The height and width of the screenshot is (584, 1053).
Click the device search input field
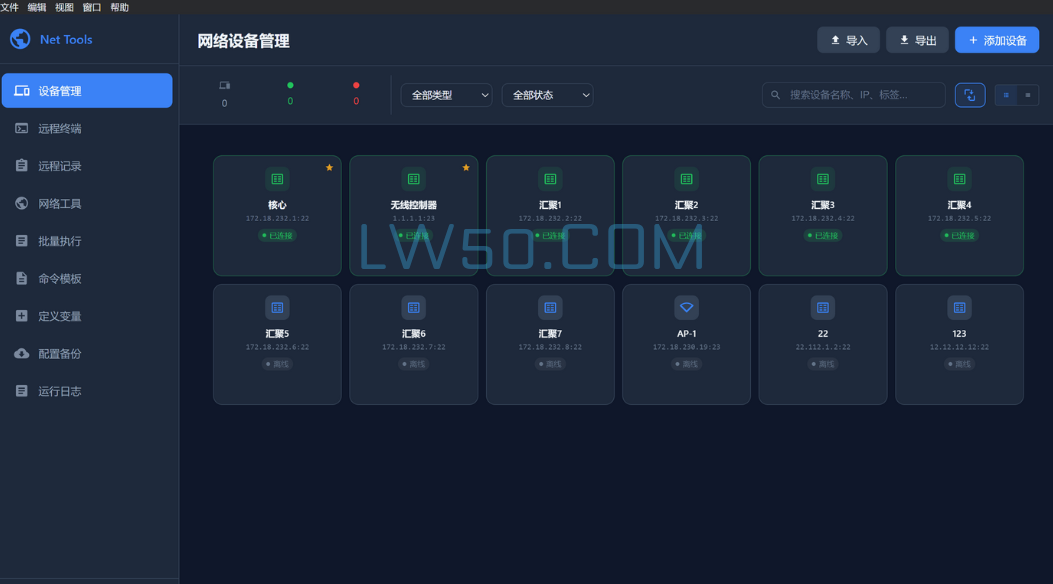point(853,95)
